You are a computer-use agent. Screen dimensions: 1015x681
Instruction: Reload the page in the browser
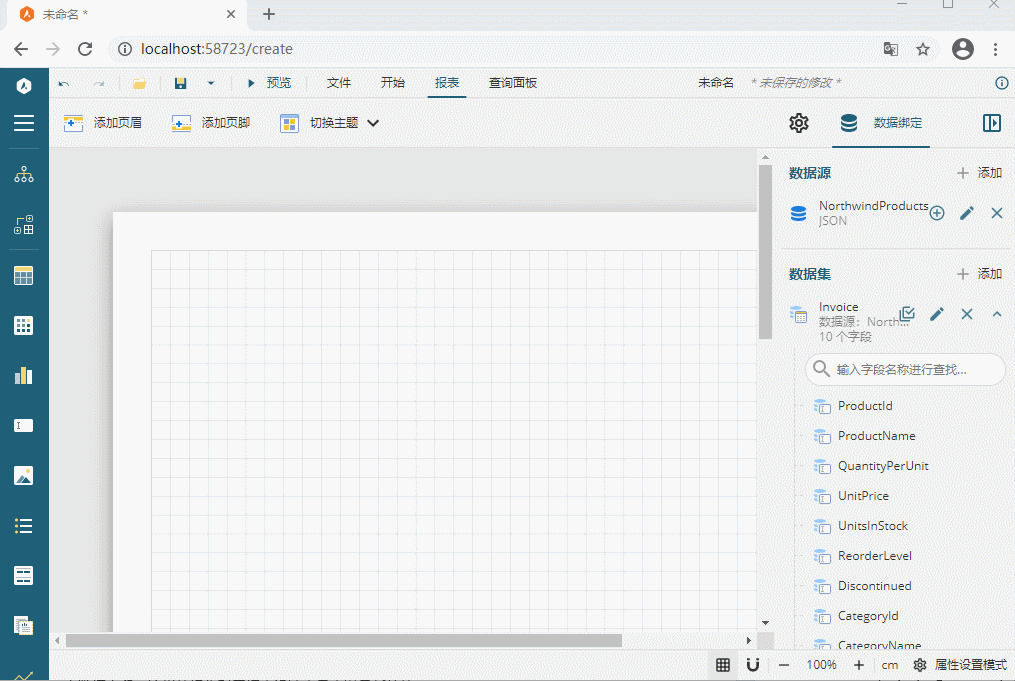pos(85,49)
